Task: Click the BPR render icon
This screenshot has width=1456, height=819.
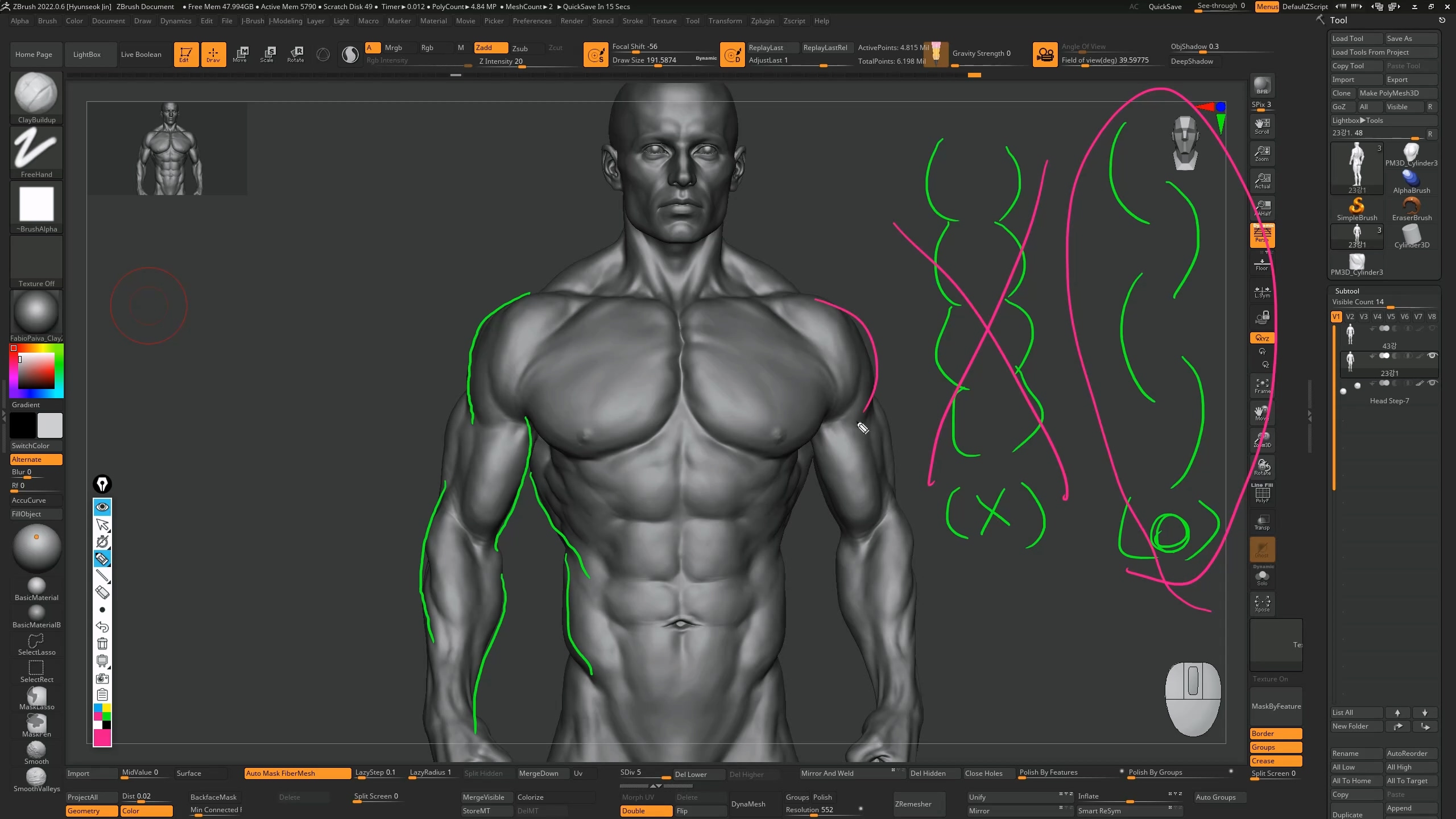Action: coord(1262,85)
